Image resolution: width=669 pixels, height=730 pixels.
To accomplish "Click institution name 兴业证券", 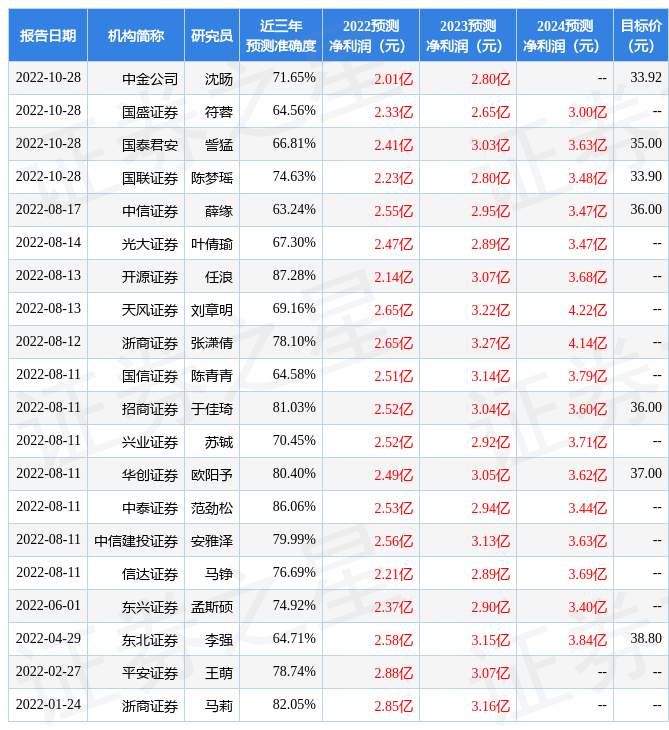I will [150, 442].
